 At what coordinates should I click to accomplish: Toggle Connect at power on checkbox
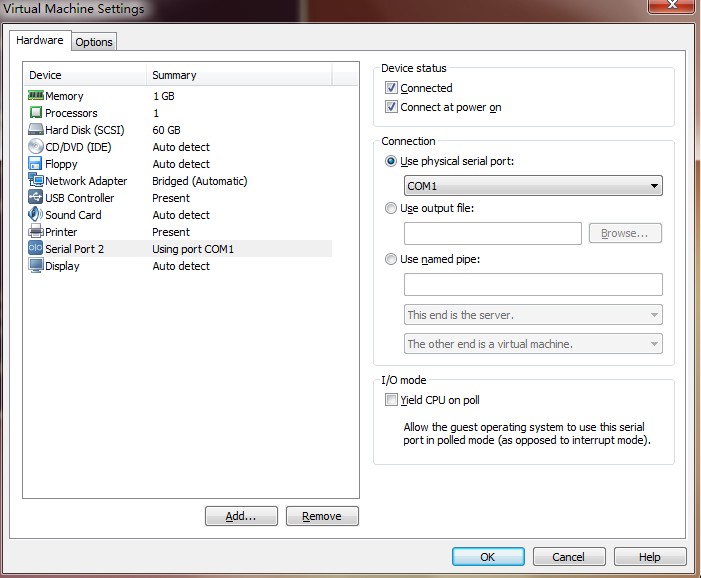pyautogui.click(x=391, y=106)
